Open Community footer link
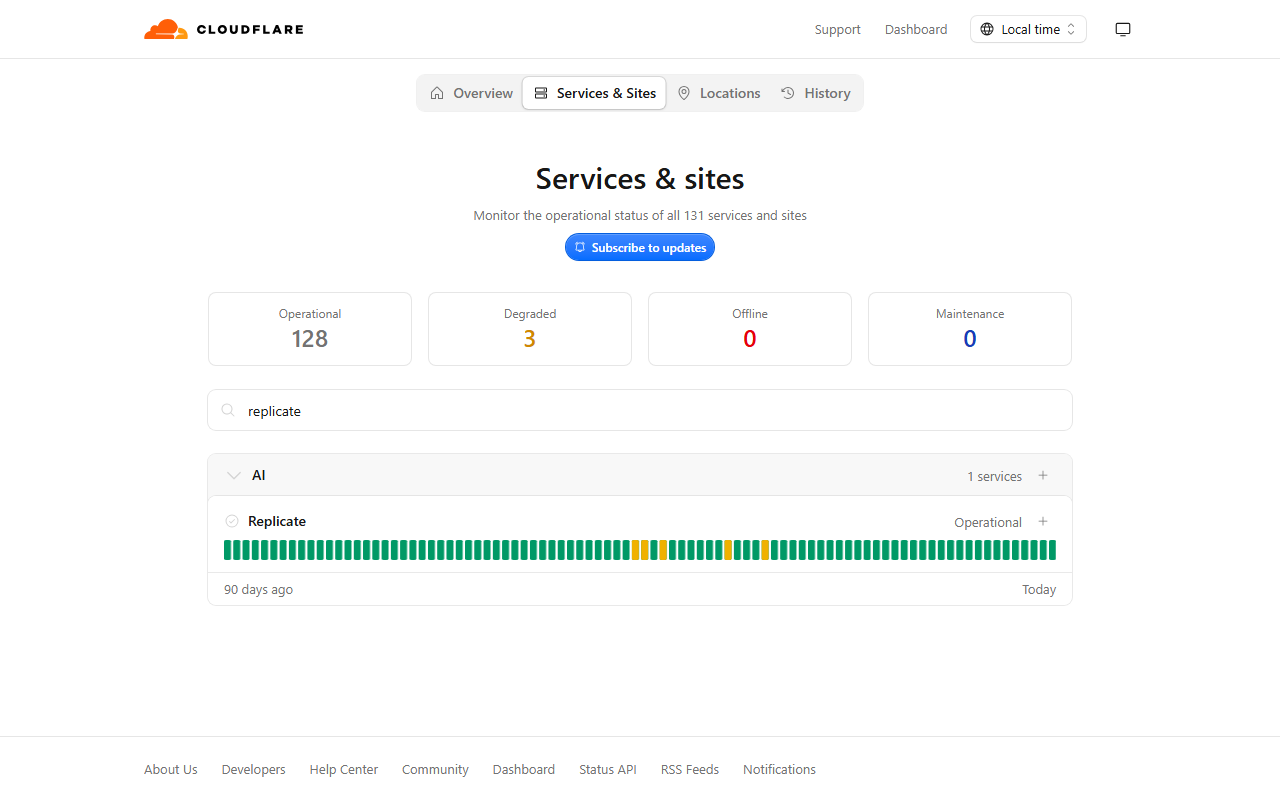The height and width of the screenshot is (800, 1280). click(435, 769)
